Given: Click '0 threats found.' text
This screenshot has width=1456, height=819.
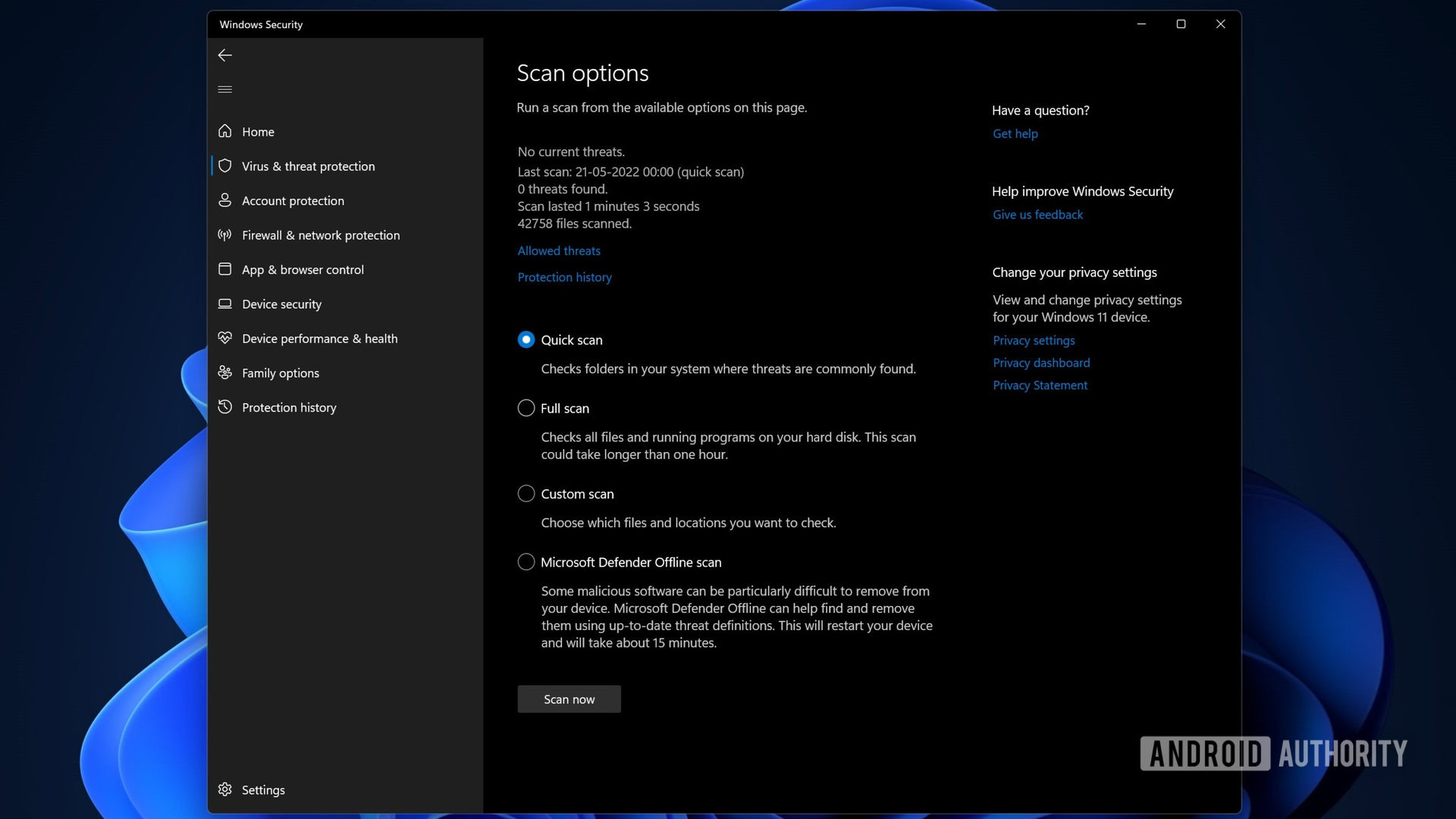Looking at the screenshot, I should (562, 189).
